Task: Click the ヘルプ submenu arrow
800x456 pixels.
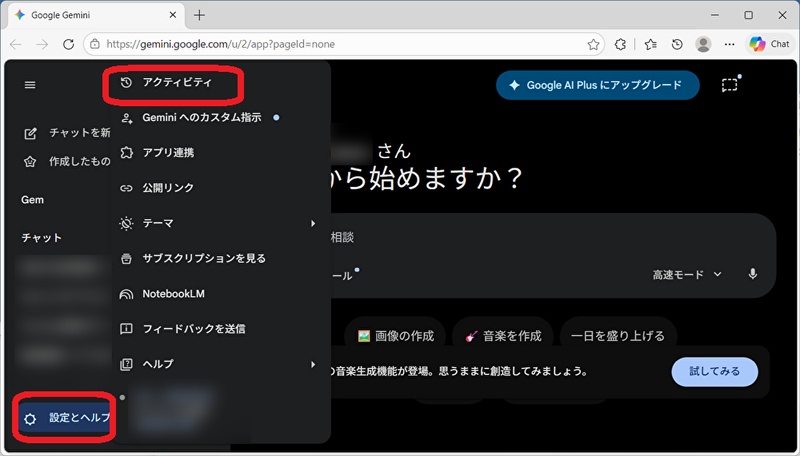Action: coord(313,364)
